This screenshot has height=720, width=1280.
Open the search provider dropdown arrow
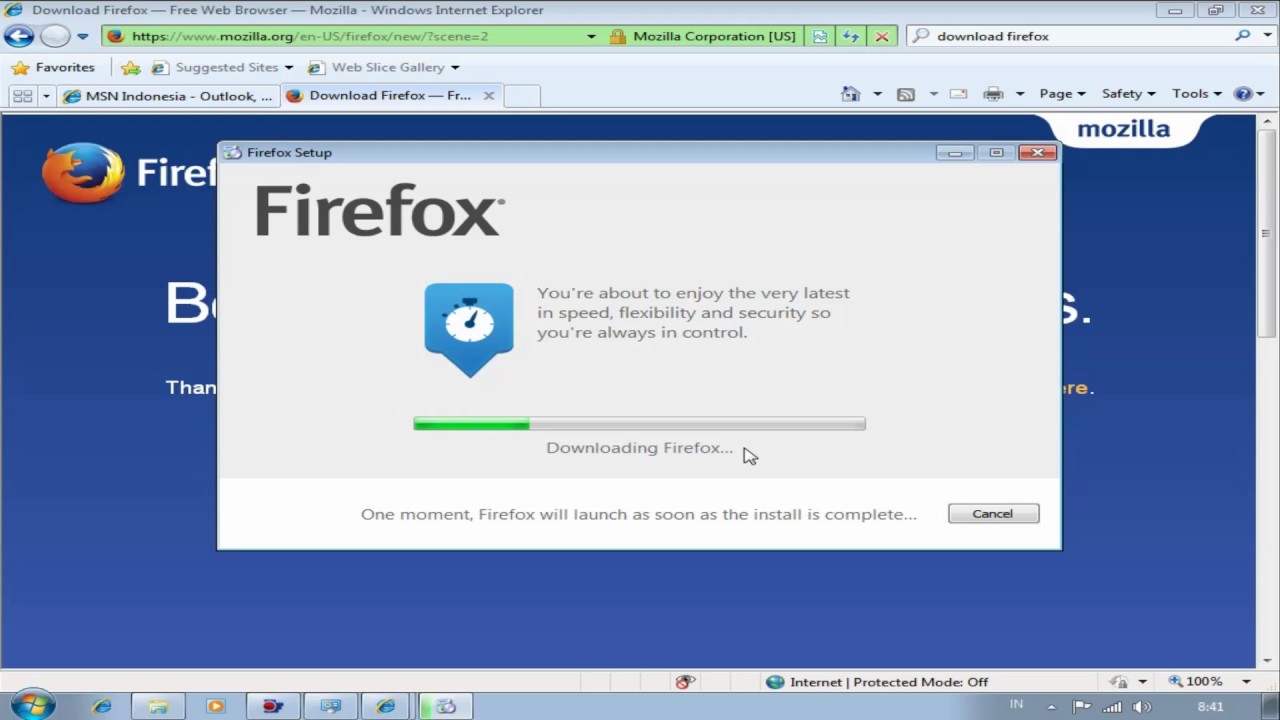1268,36
